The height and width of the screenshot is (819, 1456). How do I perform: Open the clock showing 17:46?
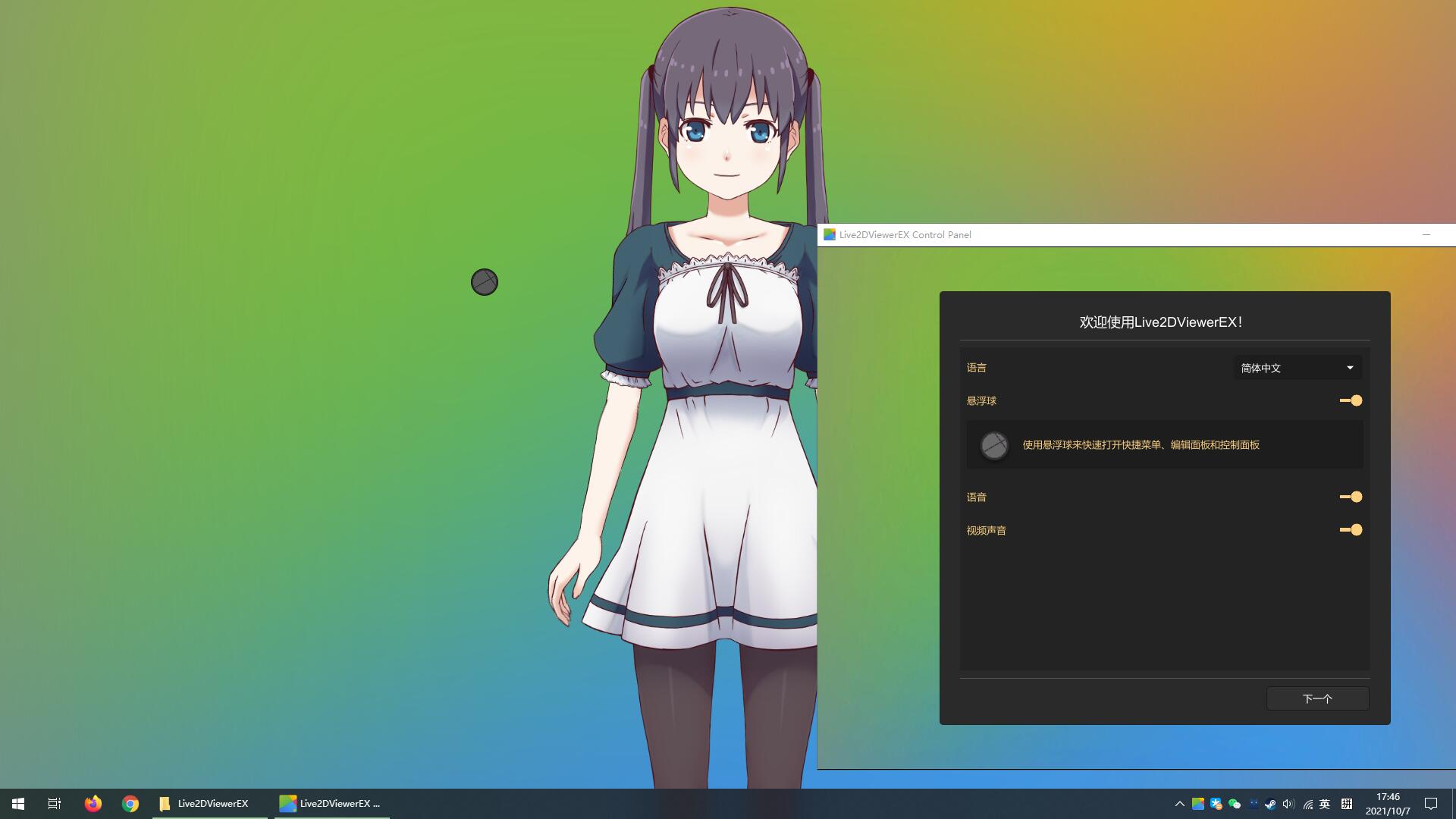[1388, 804]
